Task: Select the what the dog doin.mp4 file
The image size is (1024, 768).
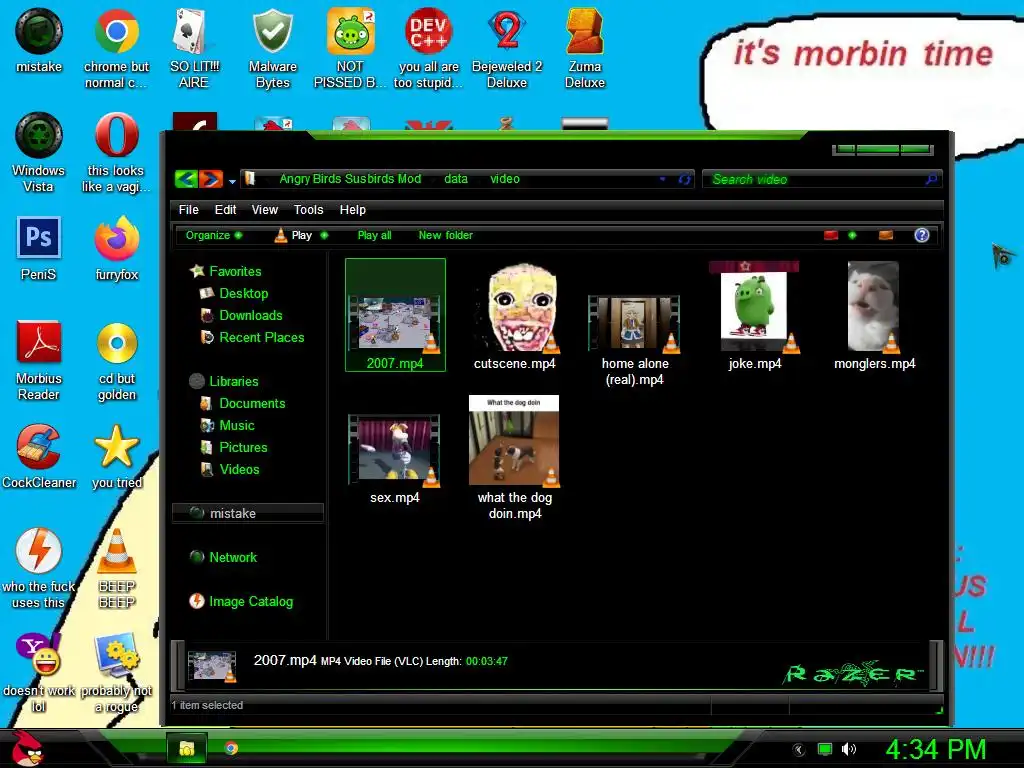Action: (x=515, y=457)
